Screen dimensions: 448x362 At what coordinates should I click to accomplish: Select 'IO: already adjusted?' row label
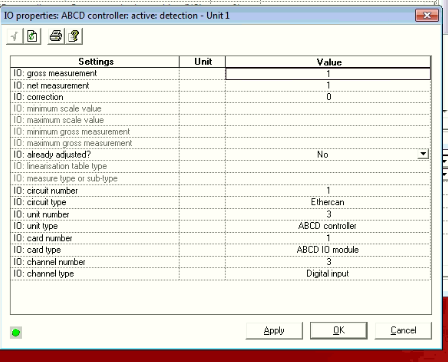click(x=52, y=155)
